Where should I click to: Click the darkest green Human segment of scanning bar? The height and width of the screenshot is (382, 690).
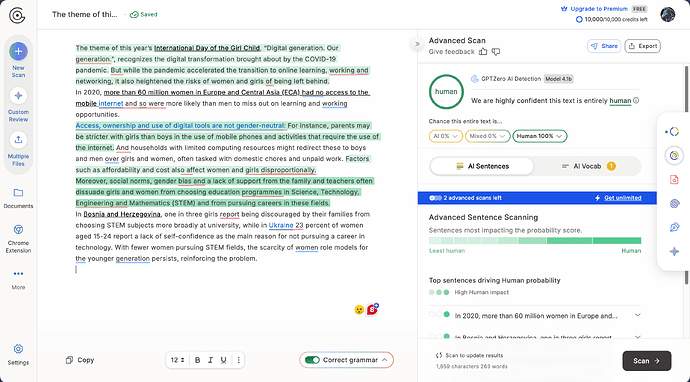coord(617,241)
